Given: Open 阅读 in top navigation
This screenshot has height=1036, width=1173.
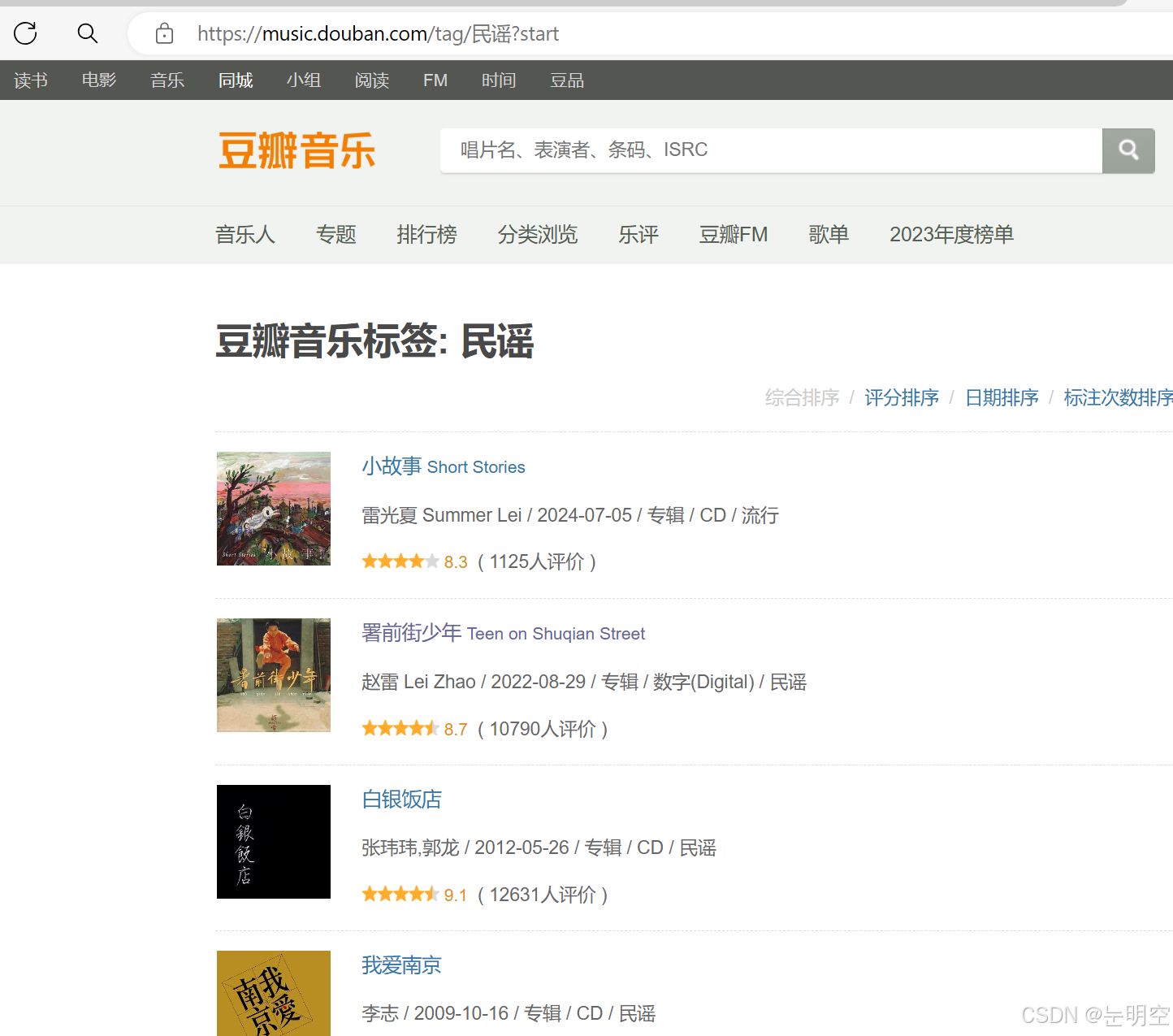Looking at the screenshot, I should pos(372,80).
